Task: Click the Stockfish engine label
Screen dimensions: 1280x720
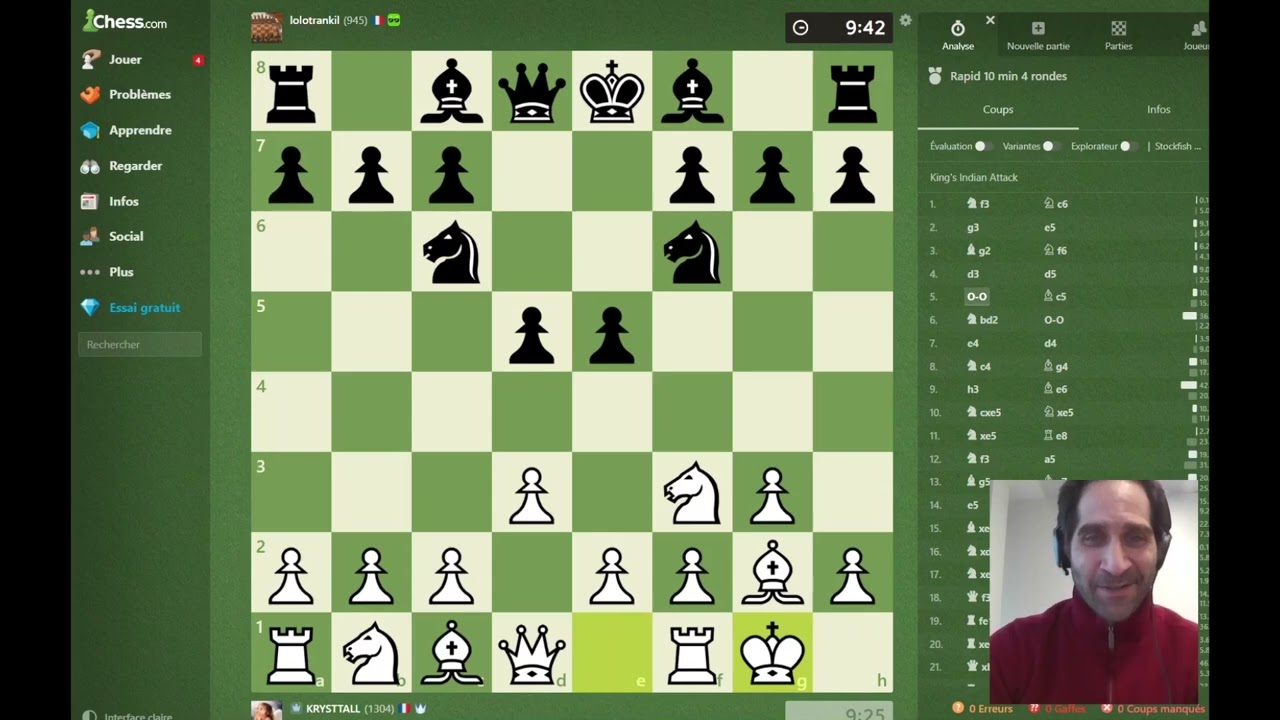Action: pyautogui.click(x=1178, y=146)
